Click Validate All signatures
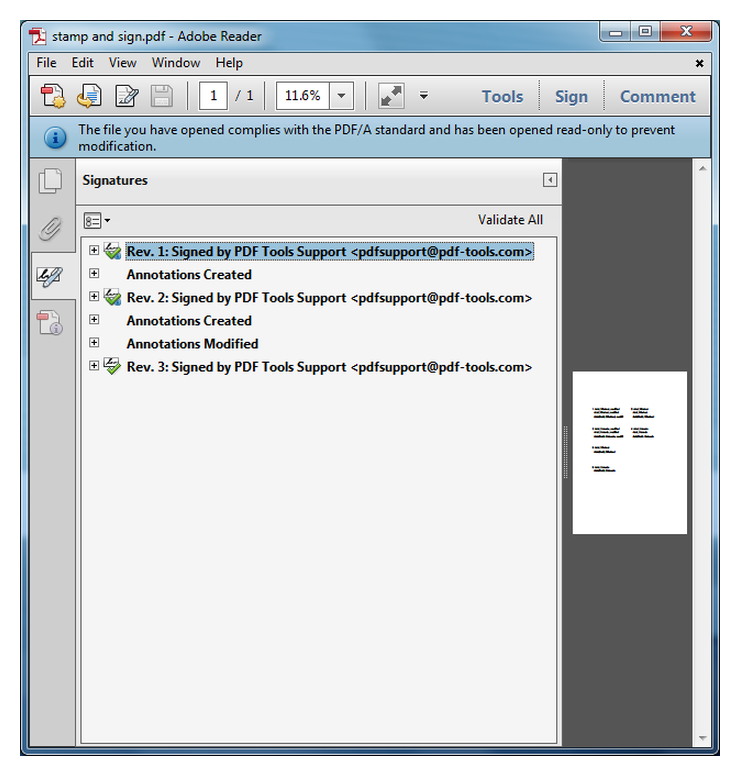This screenshot has height=776, width=740. [510, 220]
